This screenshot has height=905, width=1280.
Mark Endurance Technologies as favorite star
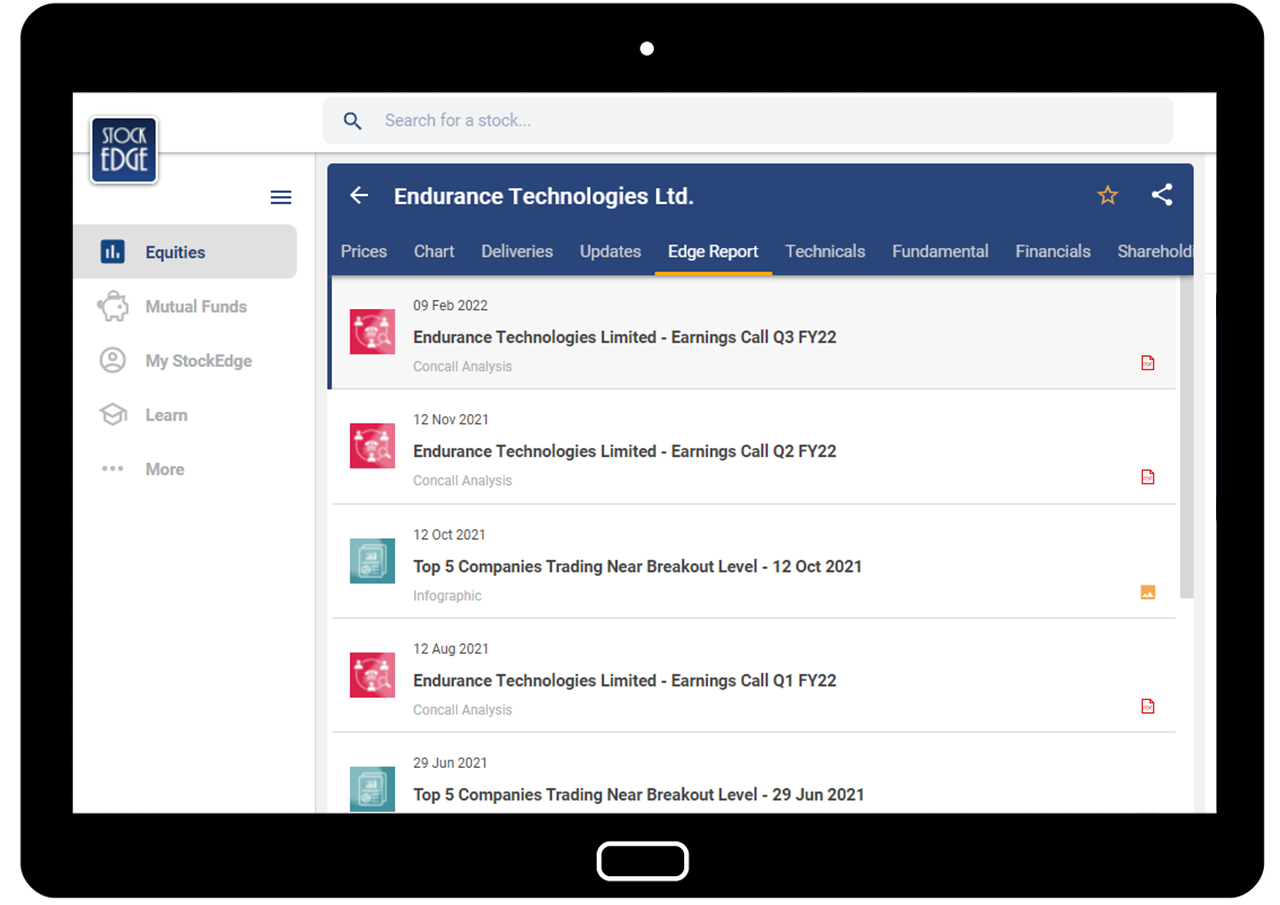[1107, 195]
